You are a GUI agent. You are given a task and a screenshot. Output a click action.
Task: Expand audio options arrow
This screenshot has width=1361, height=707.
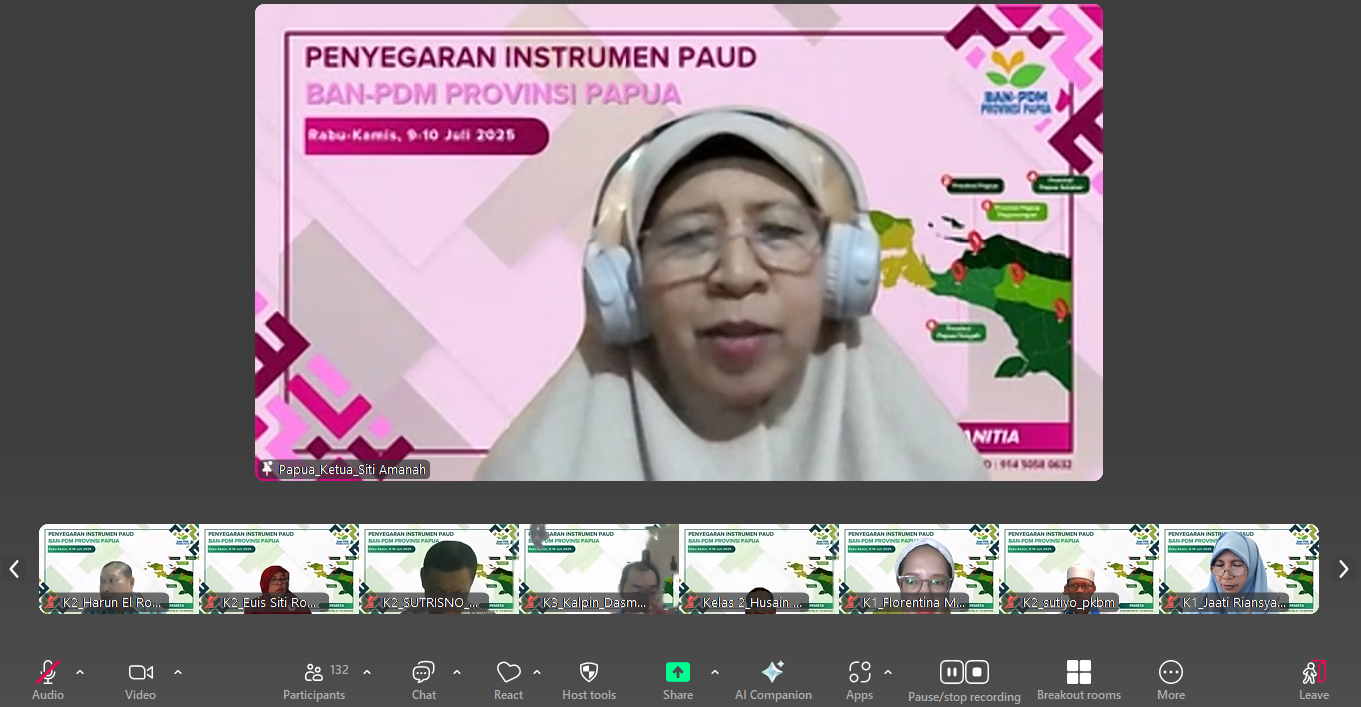point(80,672)
